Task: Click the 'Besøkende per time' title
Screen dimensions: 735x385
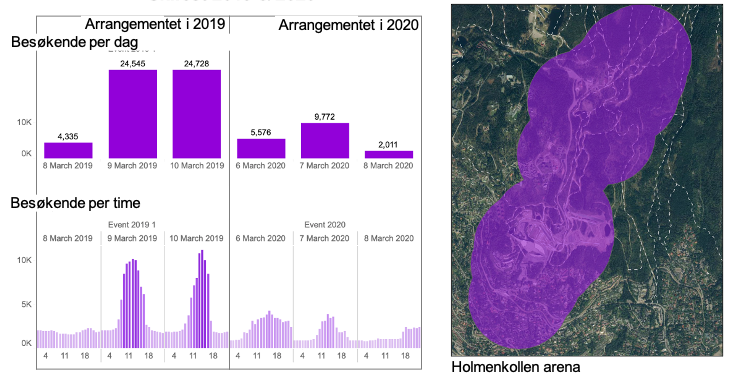Action: [x=75, y=203]
